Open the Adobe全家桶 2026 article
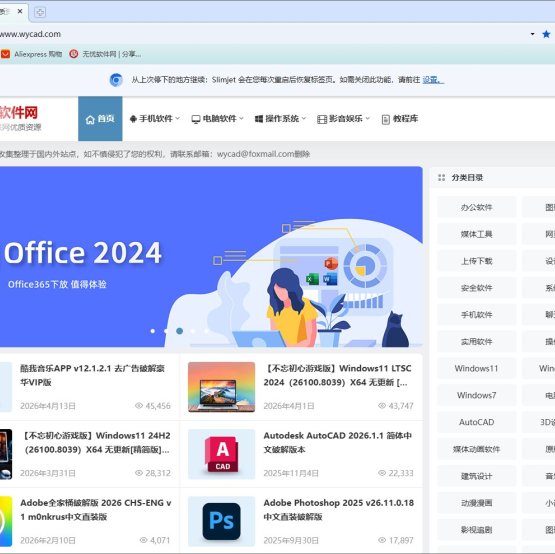The height and width of the screenshot is (554, 555). (x=96, y=510)
